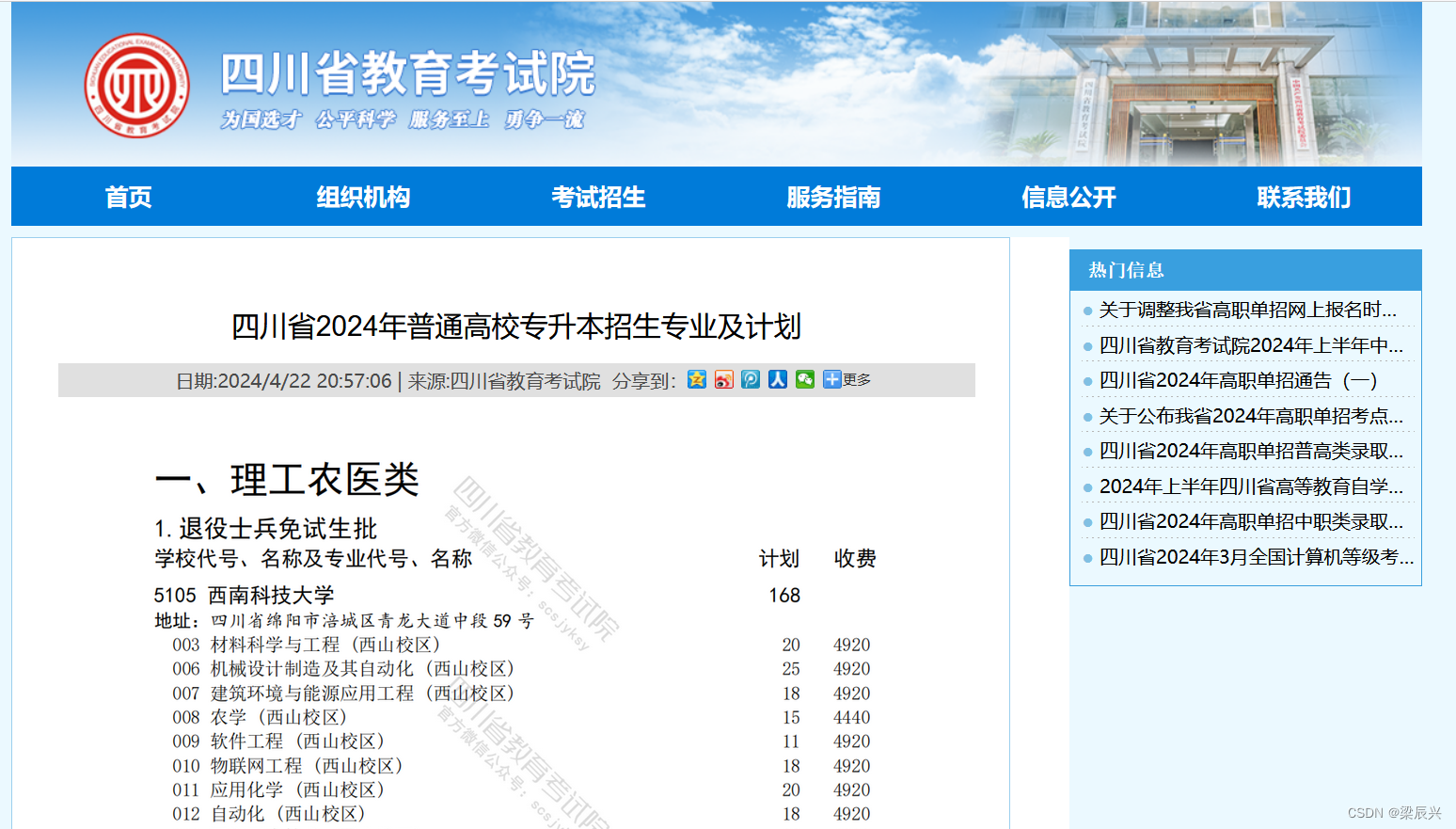This screenshot has height=829, width=1456.
Task: Click the 四川省教育考试院 site title banner
Action: coord(407,74)
